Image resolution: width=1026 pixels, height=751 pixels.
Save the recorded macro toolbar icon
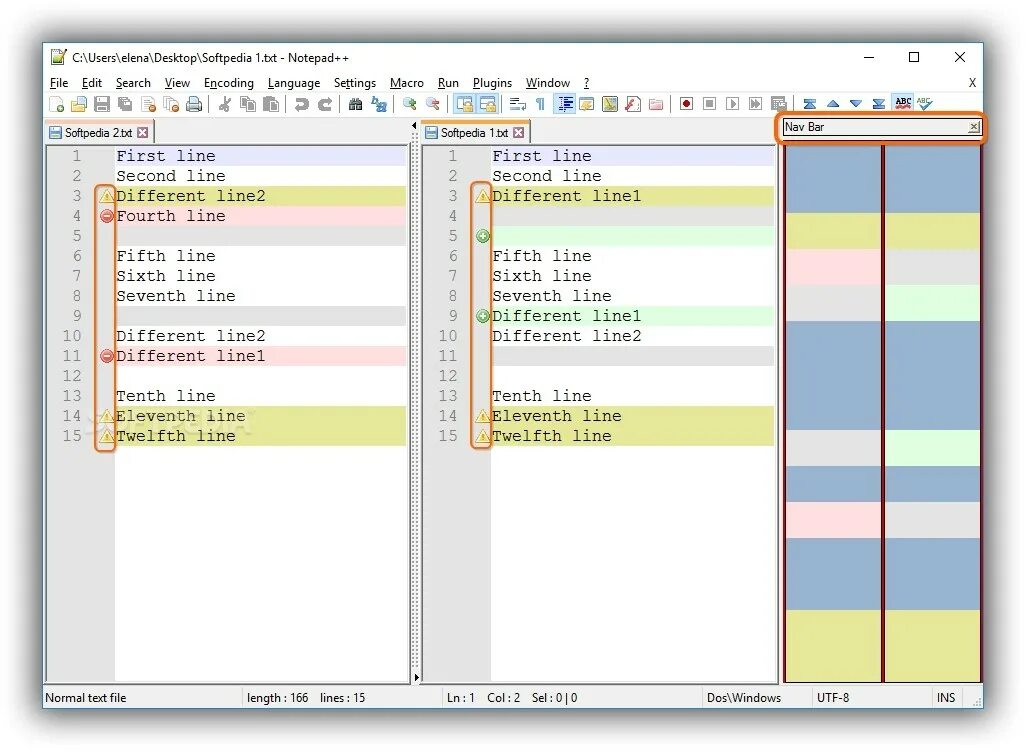click(778, 104)
